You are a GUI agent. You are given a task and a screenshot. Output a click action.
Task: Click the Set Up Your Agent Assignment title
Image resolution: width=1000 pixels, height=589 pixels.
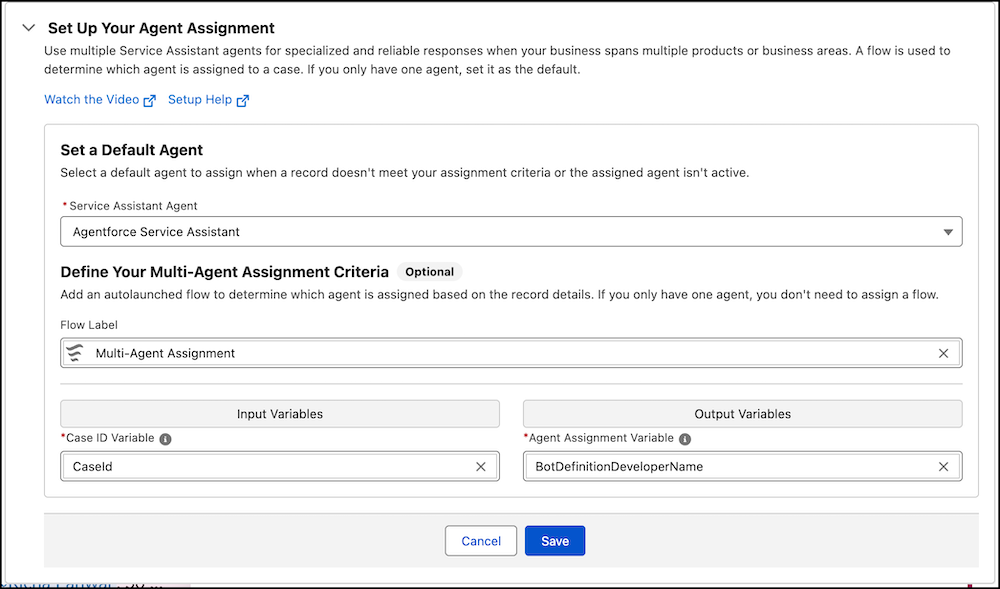click(x=161, y=28)
